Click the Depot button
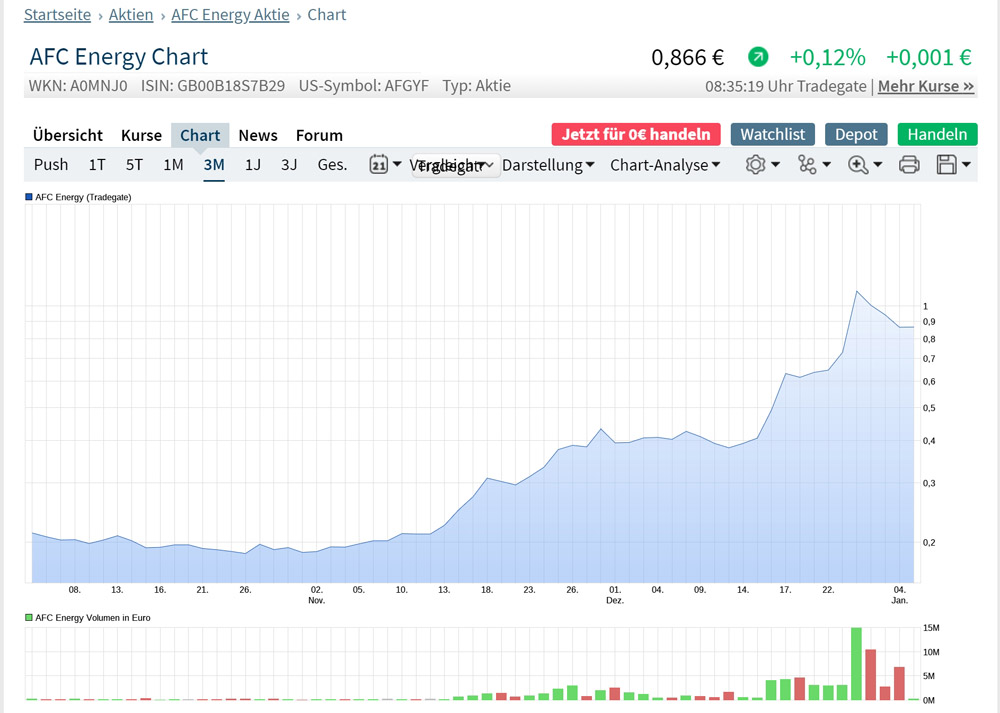The image size is (1000, 713). click(856, 134)
